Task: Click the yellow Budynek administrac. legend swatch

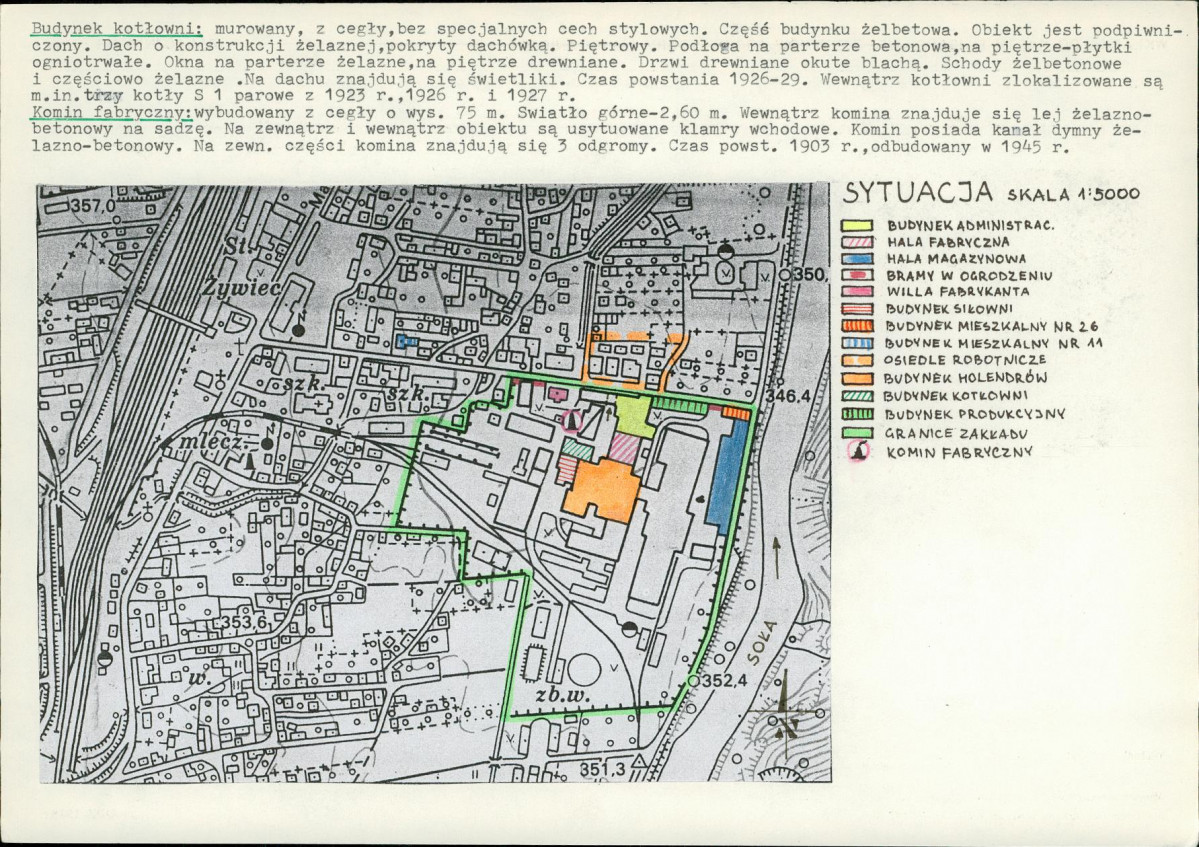Action: [x=856, y=226]
